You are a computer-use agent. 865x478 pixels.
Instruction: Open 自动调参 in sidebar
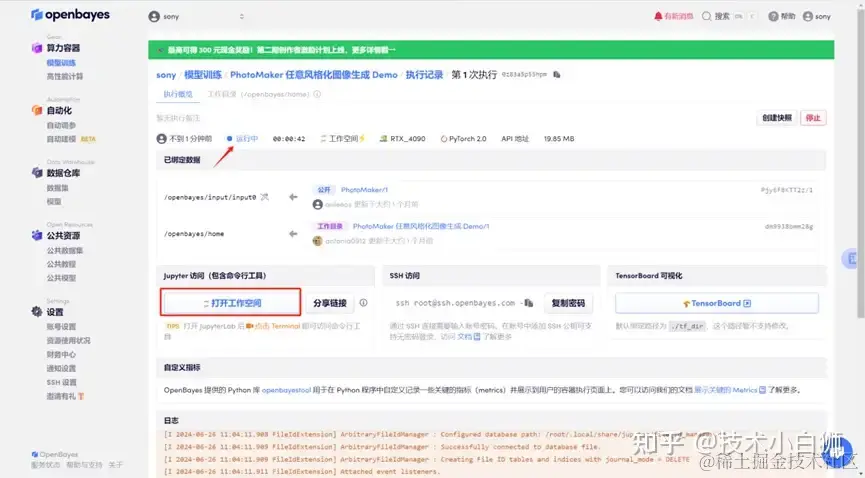61,125
